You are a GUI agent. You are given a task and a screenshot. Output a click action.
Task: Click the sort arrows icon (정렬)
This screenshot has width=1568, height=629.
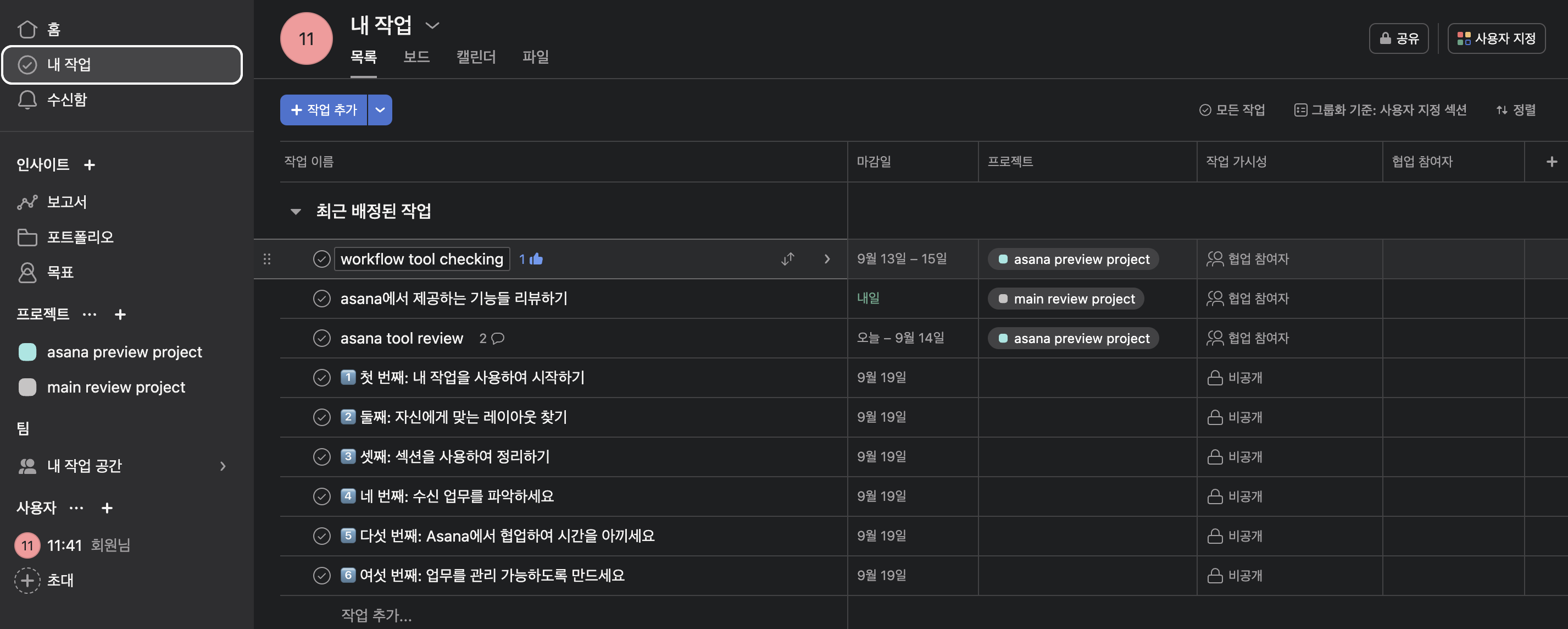pyautogui.click(x=1502, y=110)
